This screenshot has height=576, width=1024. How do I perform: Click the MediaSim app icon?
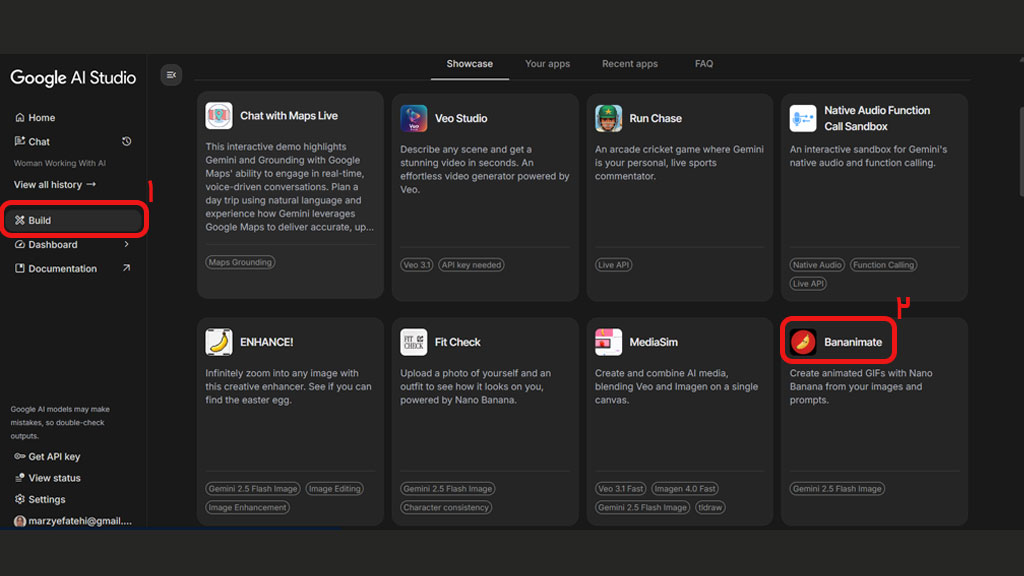point(608,342)
